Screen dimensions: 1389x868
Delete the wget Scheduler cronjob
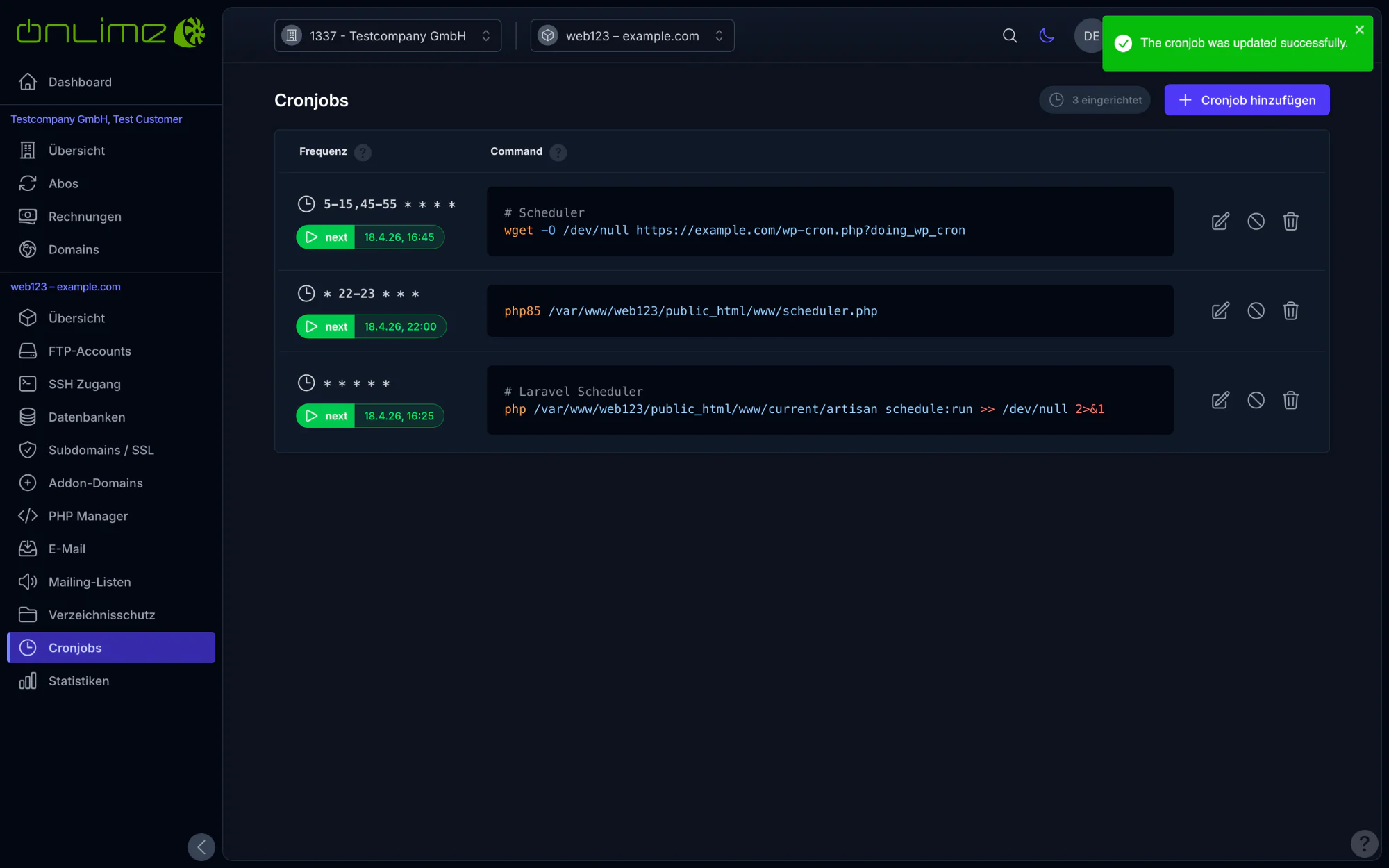1290,222
